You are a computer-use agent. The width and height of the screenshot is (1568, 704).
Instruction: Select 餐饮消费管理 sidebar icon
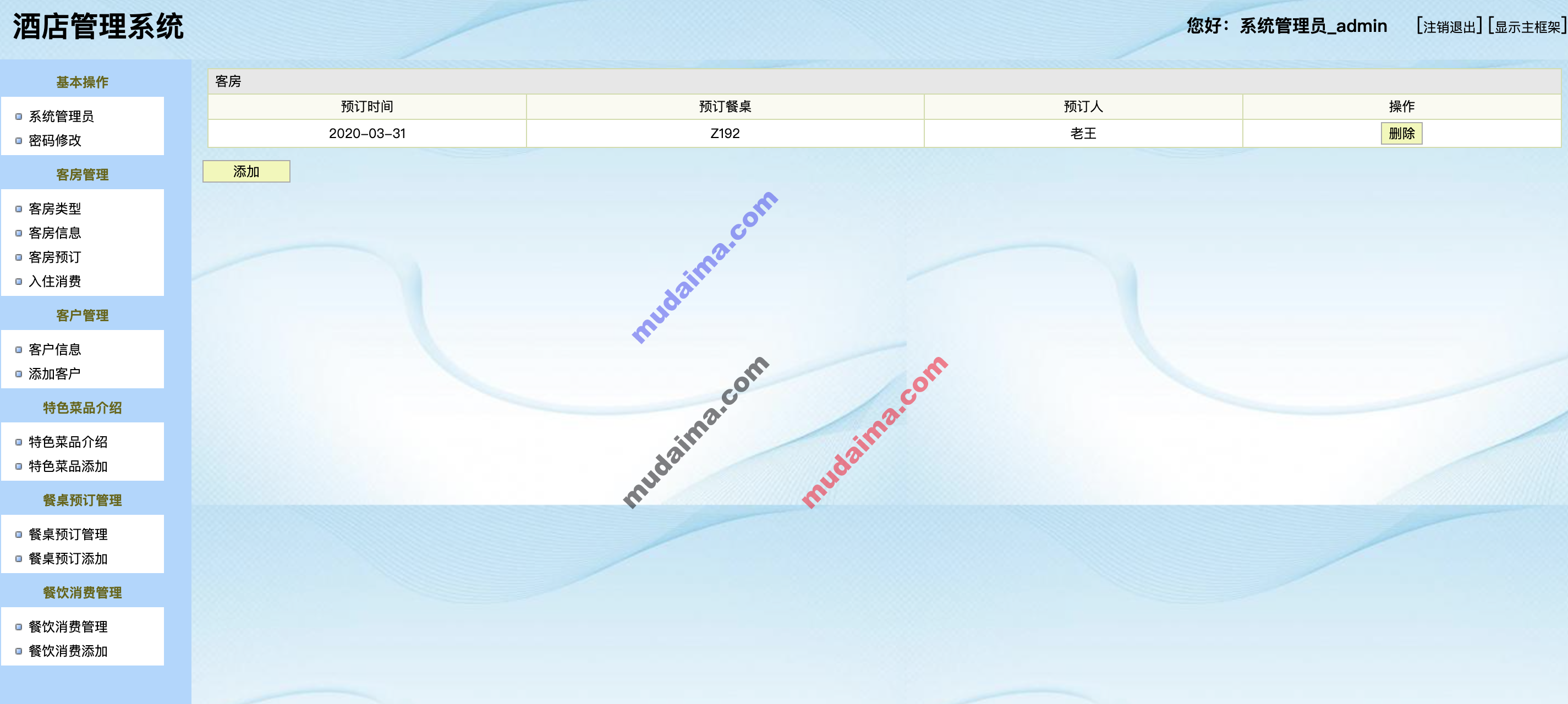pos(20,627)
